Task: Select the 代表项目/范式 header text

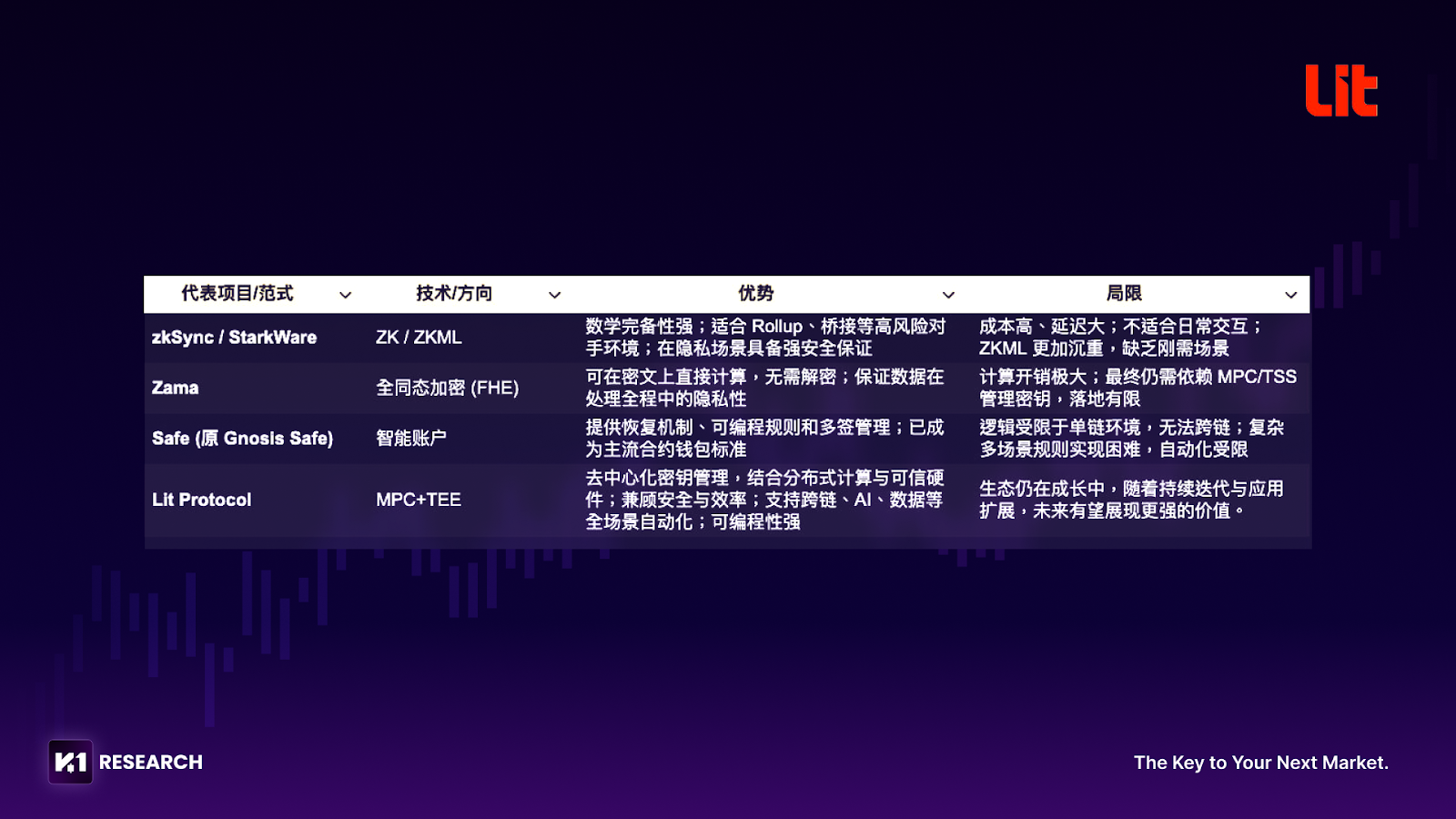Action: [x=237, y=293]
